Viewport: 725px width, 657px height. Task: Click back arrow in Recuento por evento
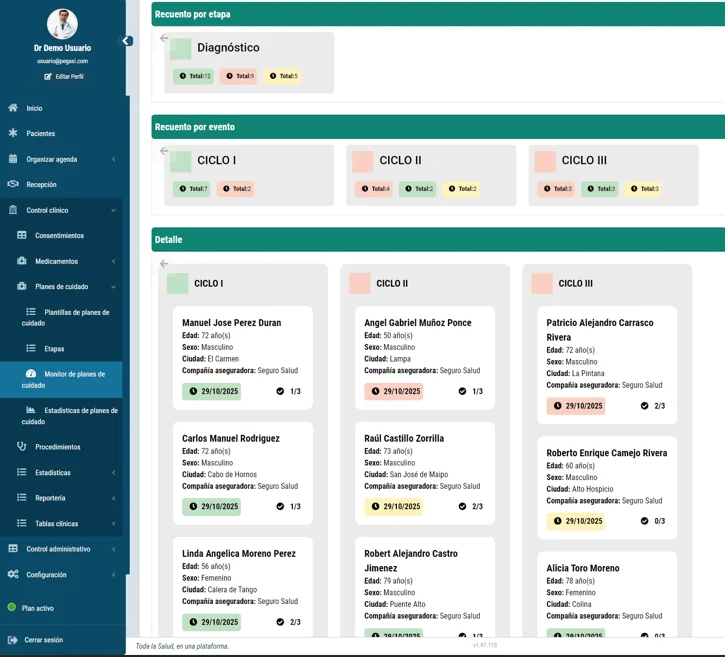(x=164, y=151)
